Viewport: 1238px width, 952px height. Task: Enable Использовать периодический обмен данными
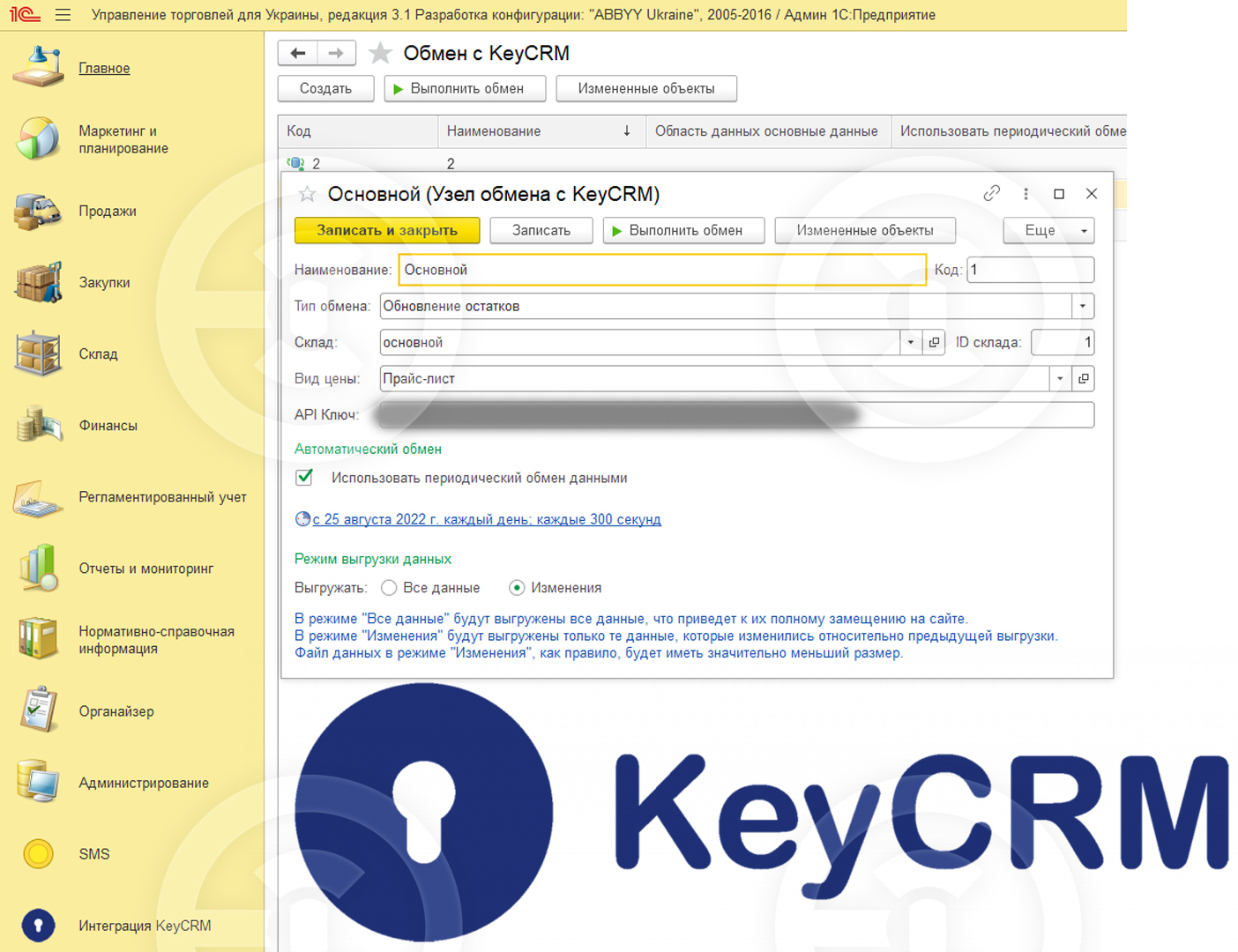[x=303, y=477]
